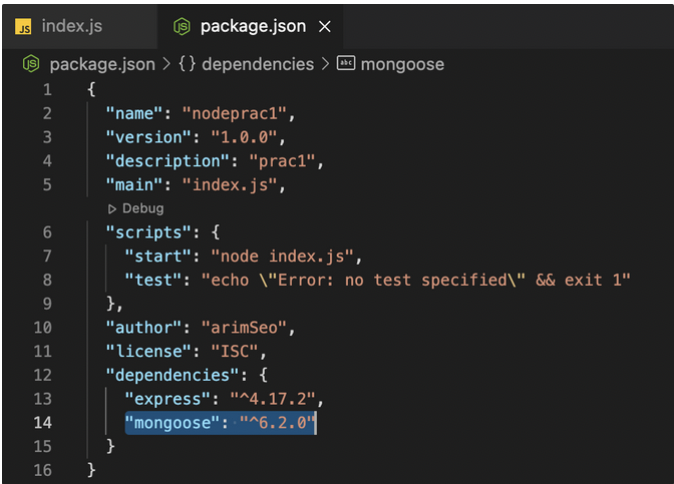The width and height of the screenshot is (674, 484).
Task: Click the "nodeprac1" value
Action: pyautogui.click(x=234, y=113)
